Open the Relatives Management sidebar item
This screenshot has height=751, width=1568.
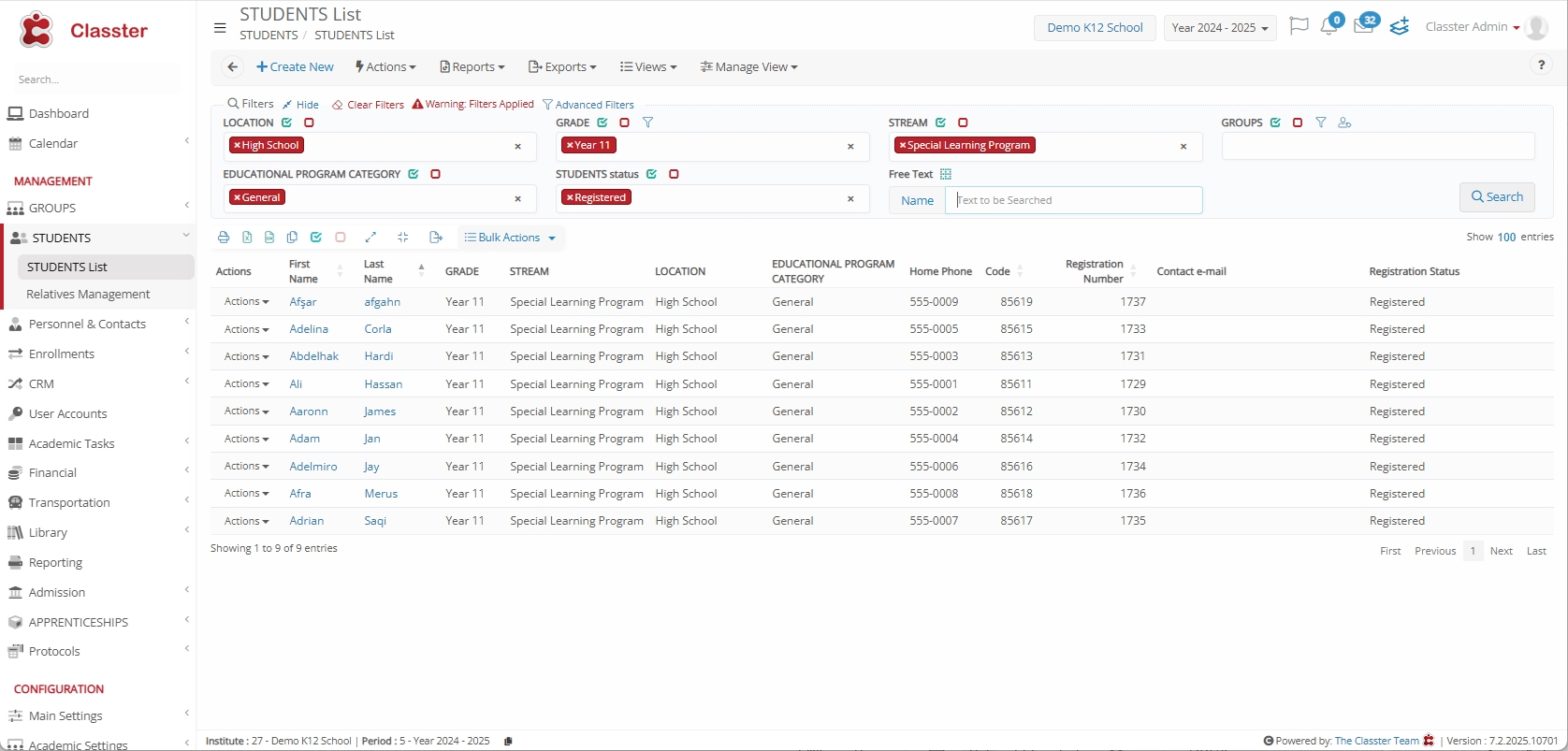(88, 295)
